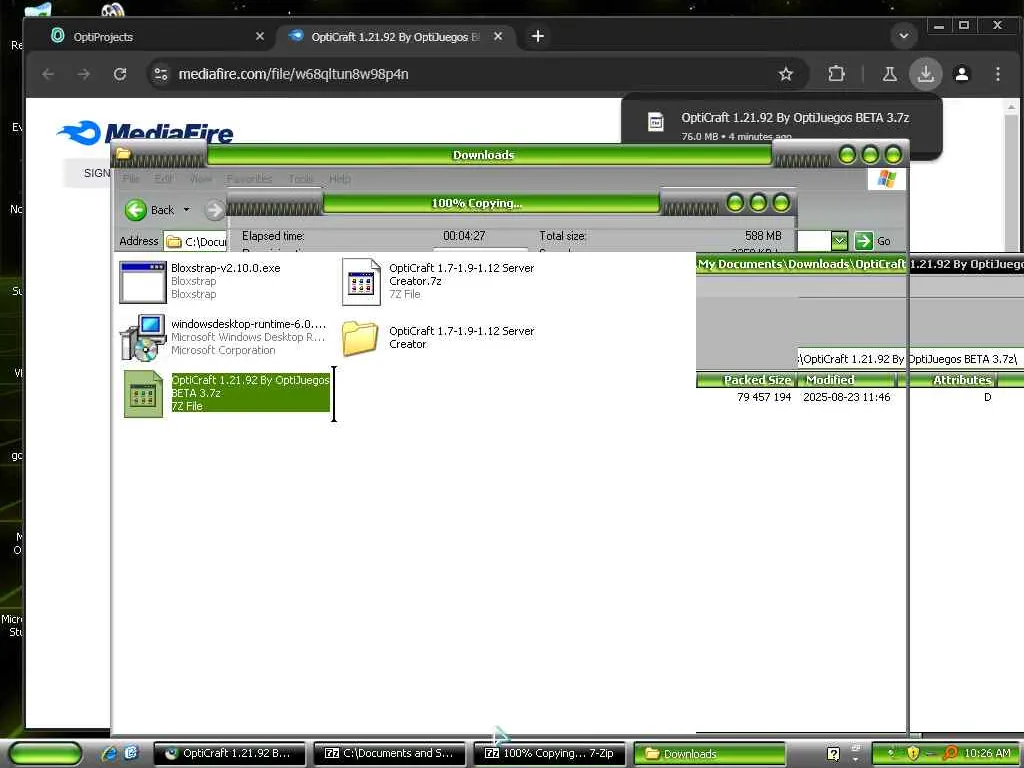Click the Go button in explorer address bar

point(872,241)
